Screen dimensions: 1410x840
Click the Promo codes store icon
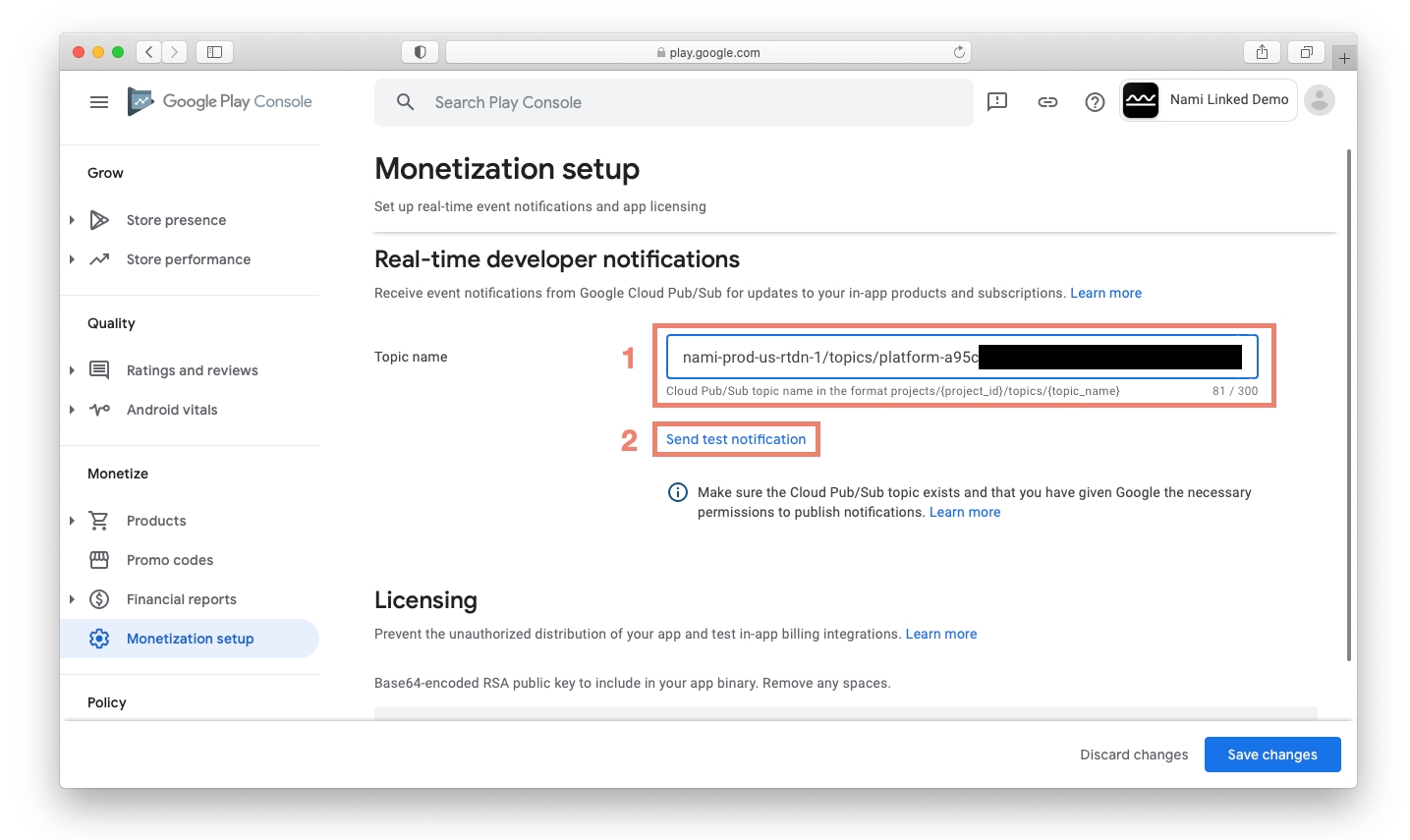coord(99,560)
